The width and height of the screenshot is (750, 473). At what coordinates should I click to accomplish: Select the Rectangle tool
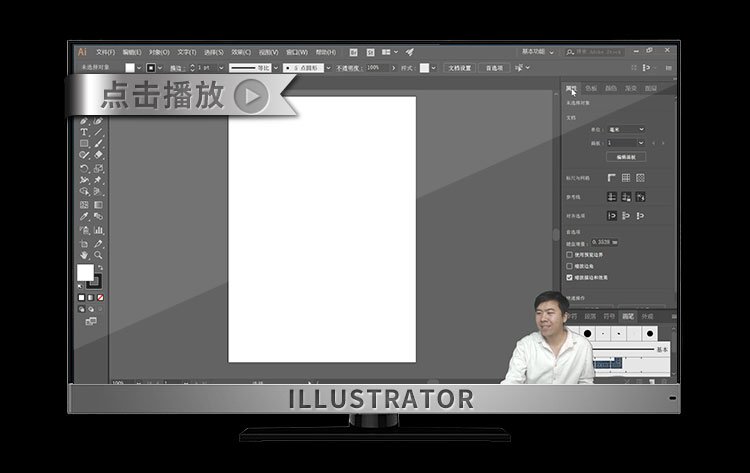(x=84, y=143)
